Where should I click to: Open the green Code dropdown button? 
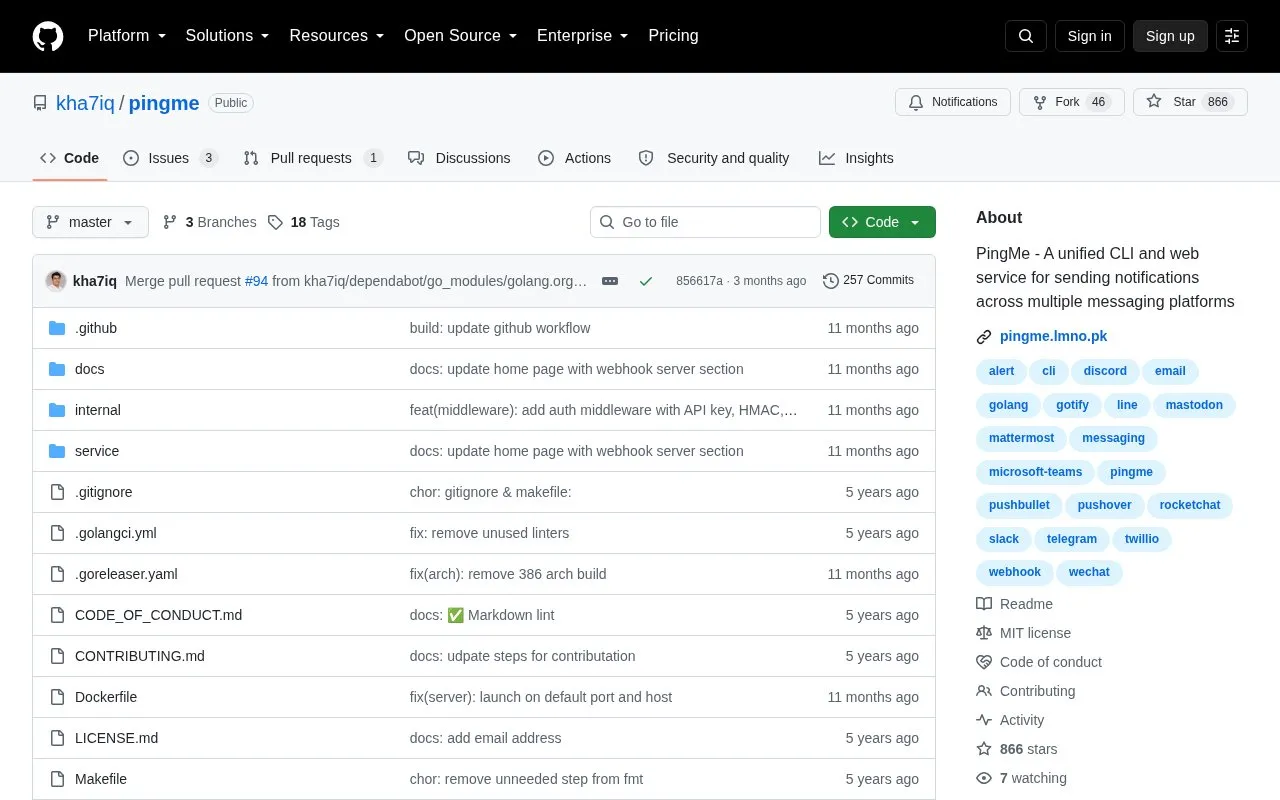[x=882, y=222]
